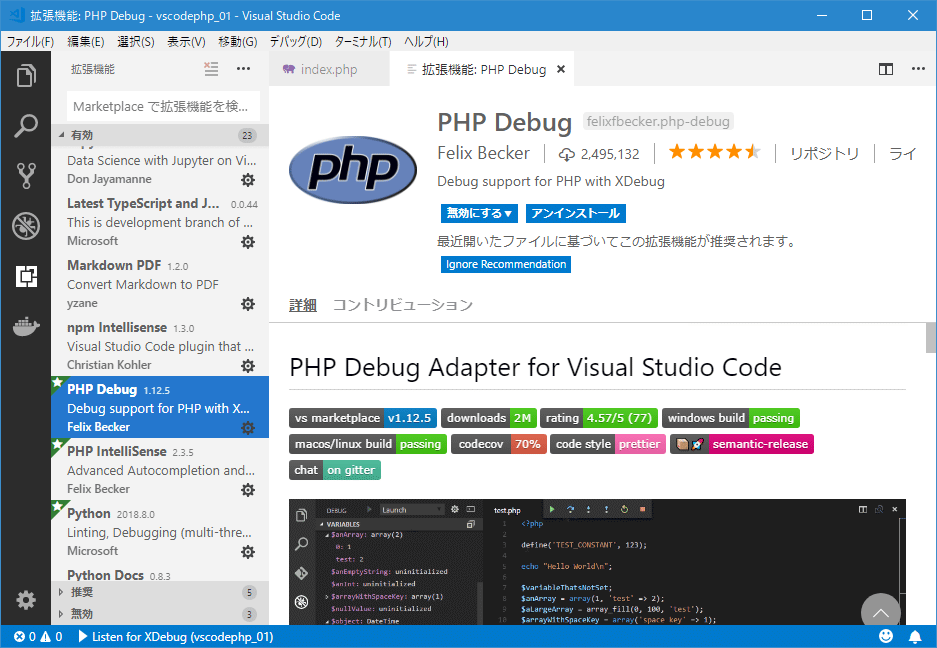Click the star rating display
Screen dimensions: 937x648
(714, 152)
